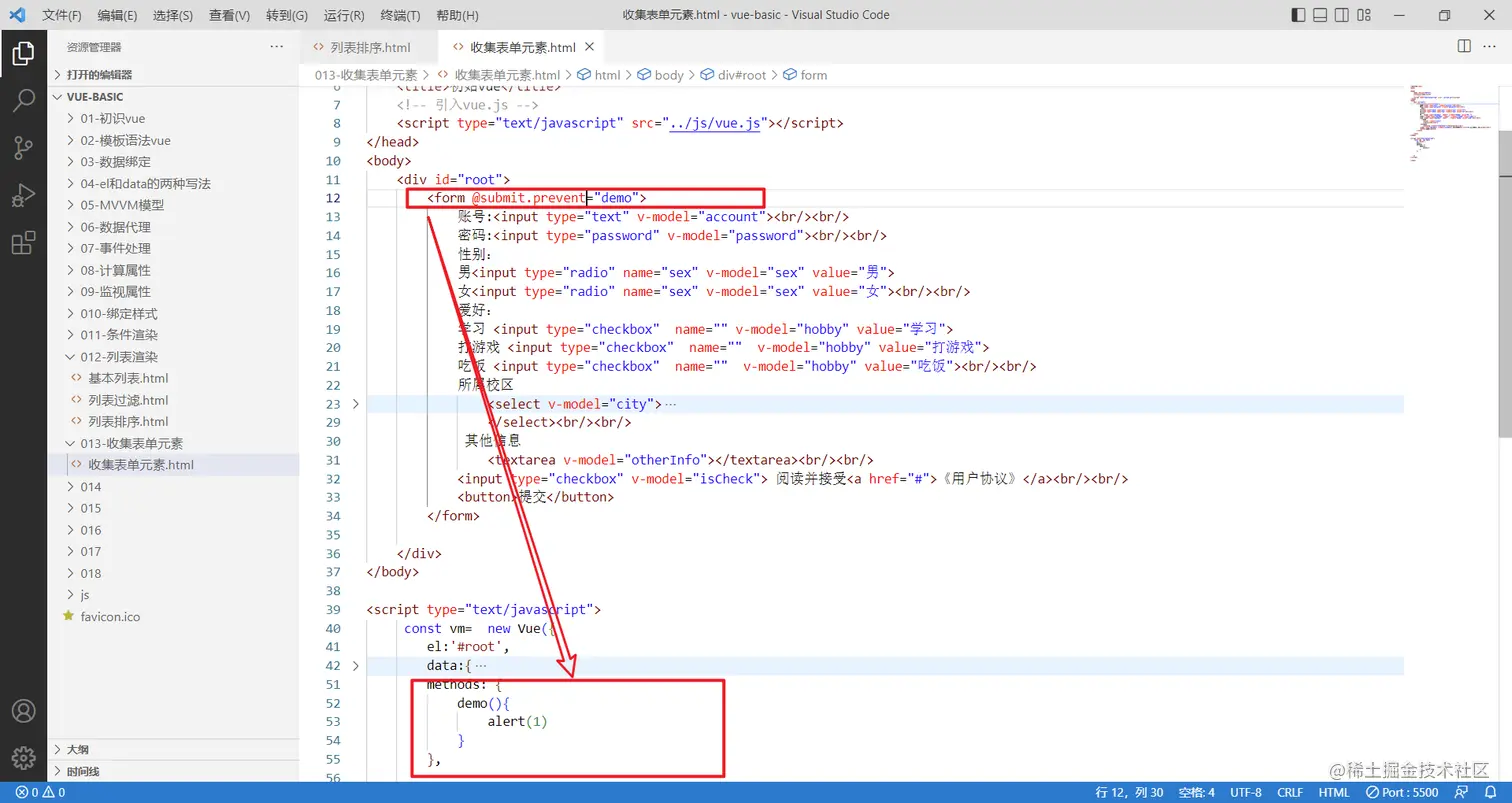
Task: Collapse the 013-收集表单元素 folder
Action: (173, 443)
